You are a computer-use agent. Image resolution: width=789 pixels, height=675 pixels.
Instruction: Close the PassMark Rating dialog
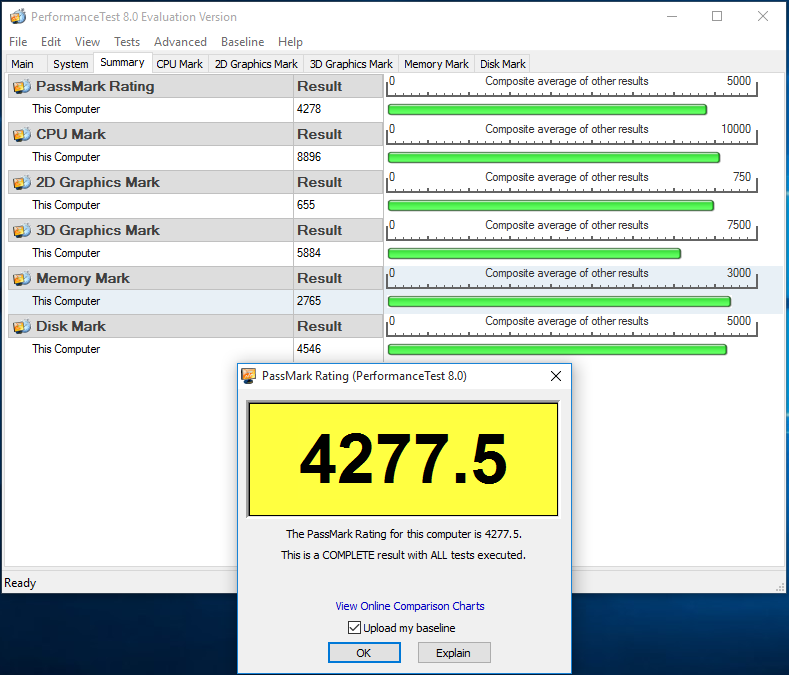(x=556, y=376)
